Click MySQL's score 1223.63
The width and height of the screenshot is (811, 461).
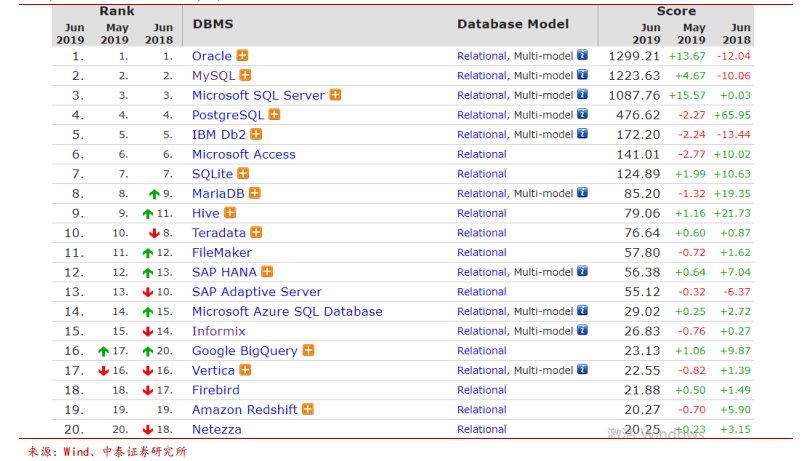point(634,76)
